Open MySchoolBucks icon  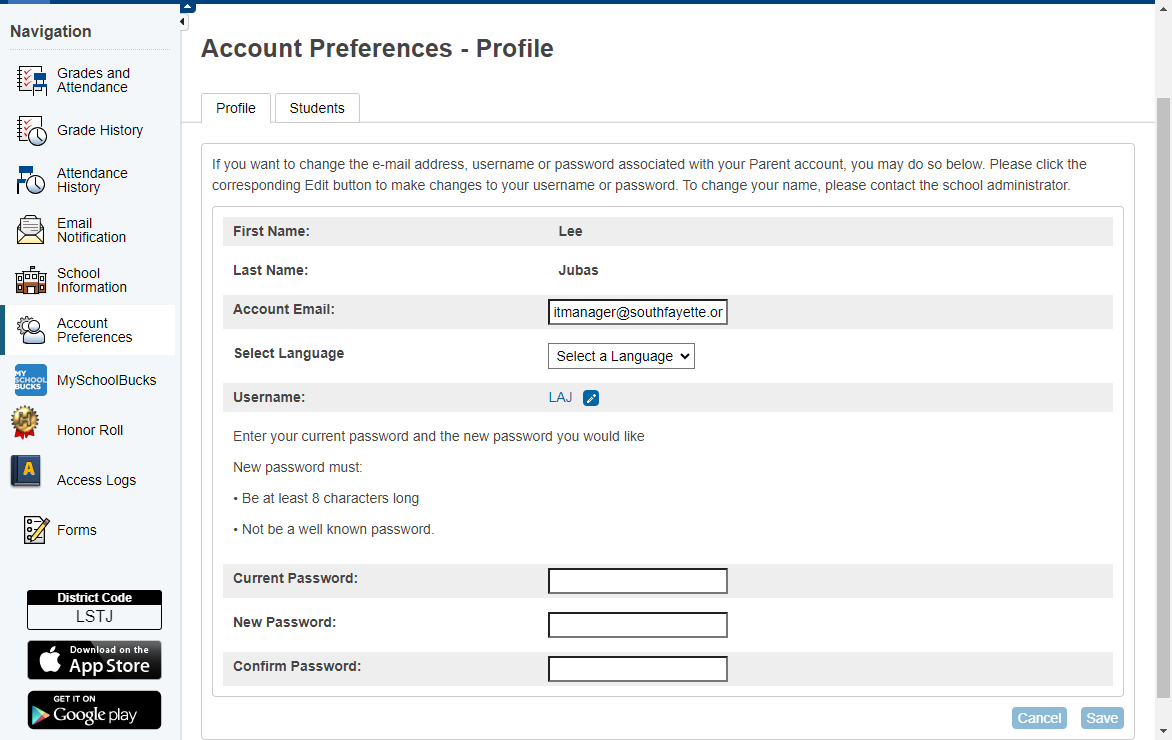click(x=31, y=380)
